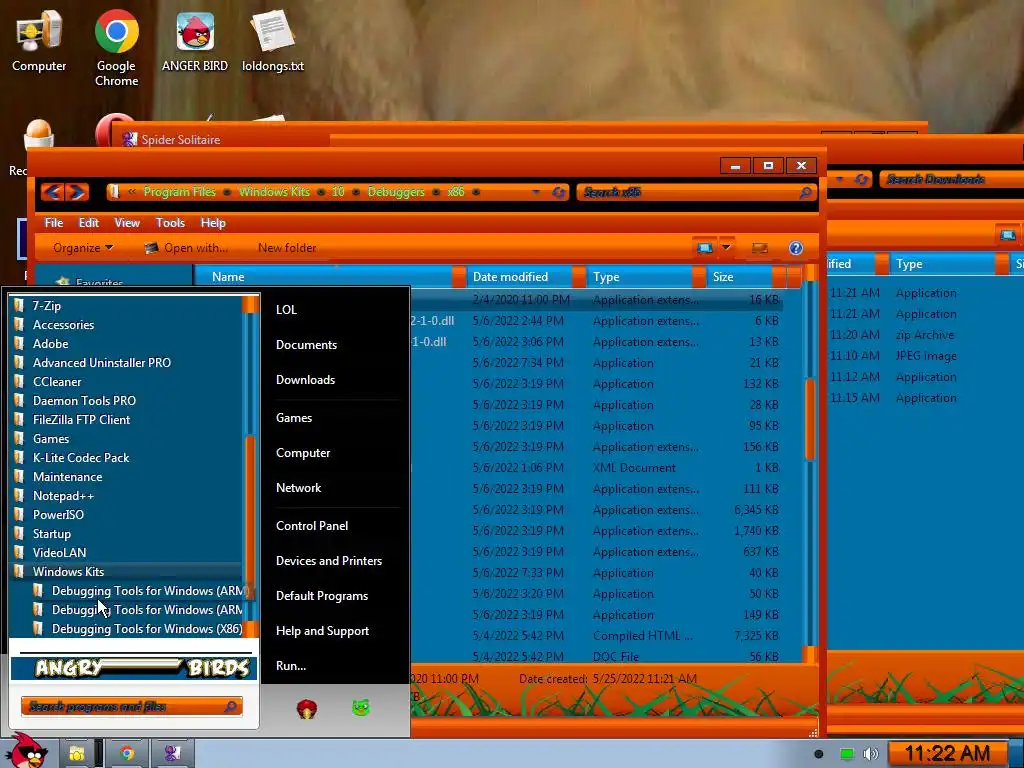Open the Help menu
The width and height of the screenshot is (1024, 768).
[x=213, y=223]
